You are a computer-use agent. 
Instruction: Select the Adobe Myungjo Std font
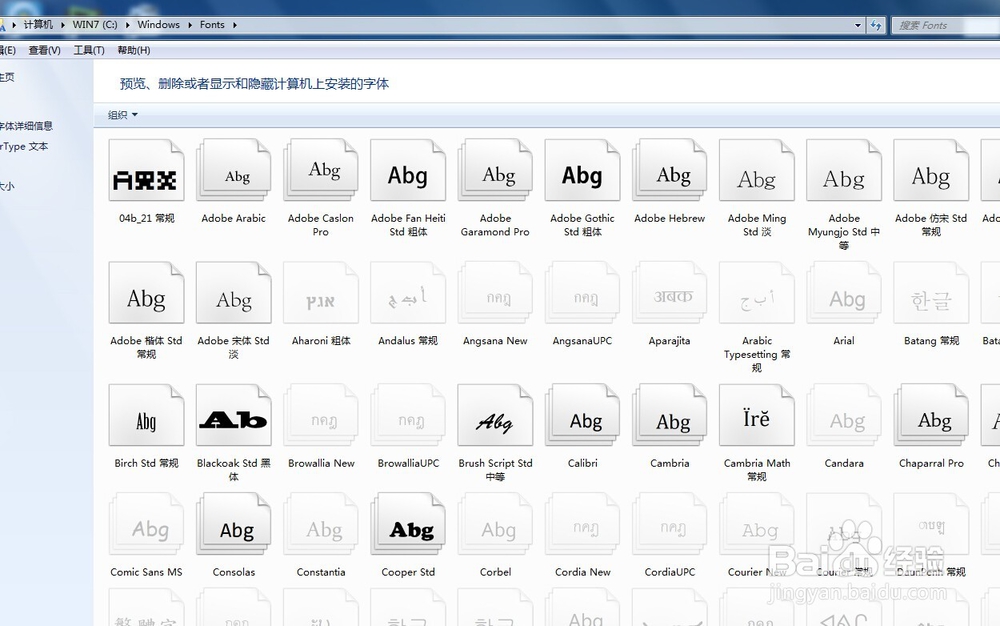844,170
